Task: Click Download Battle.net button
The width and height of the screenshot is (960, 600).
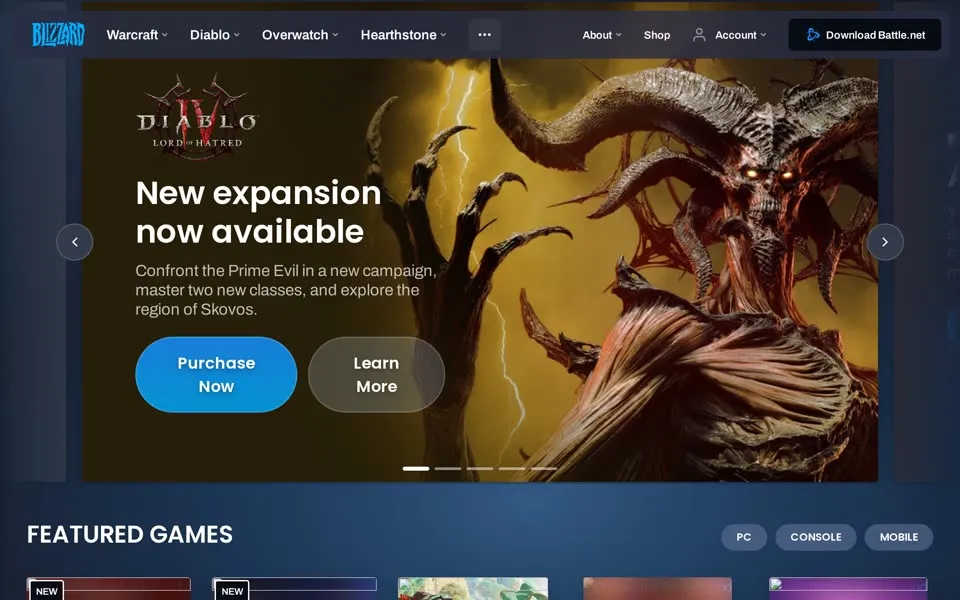Action: point(864,35)
